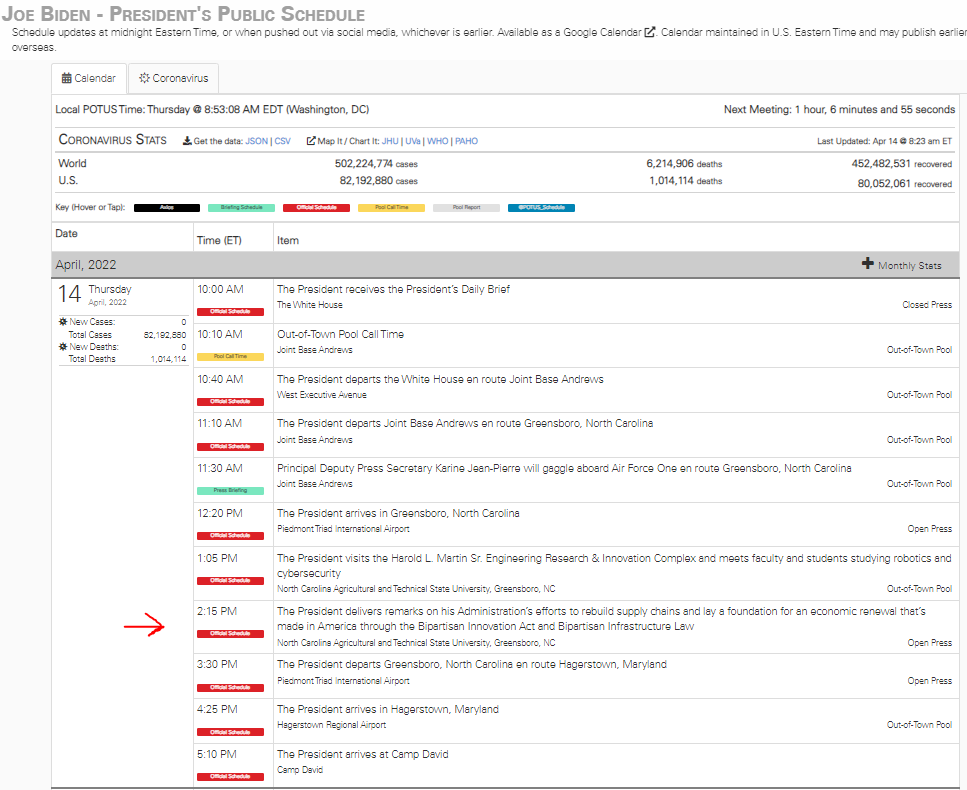Click the Press Briefing badge under 11:30 AM

pos(231,491)
